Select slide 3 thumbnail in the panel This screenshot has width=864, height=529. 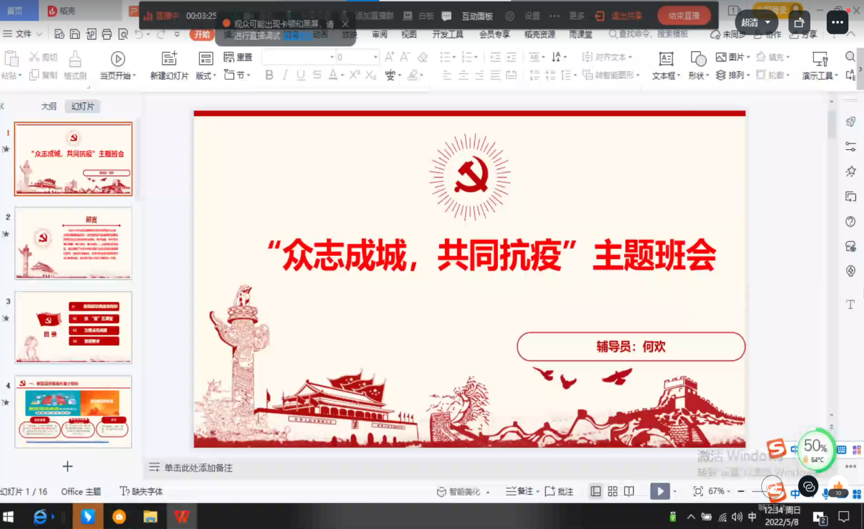click(73, 327)
